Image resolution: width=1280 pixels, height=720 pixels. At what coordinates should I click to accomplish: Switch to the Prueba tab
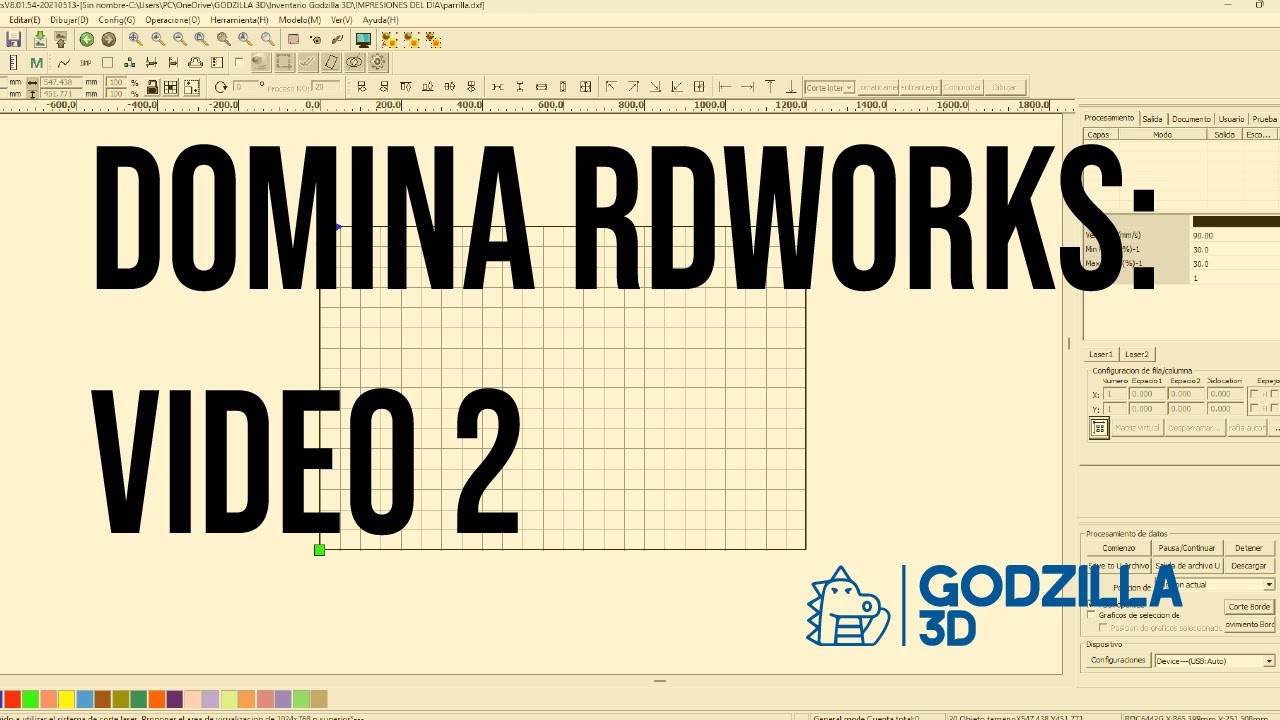tap(1264, 118)
